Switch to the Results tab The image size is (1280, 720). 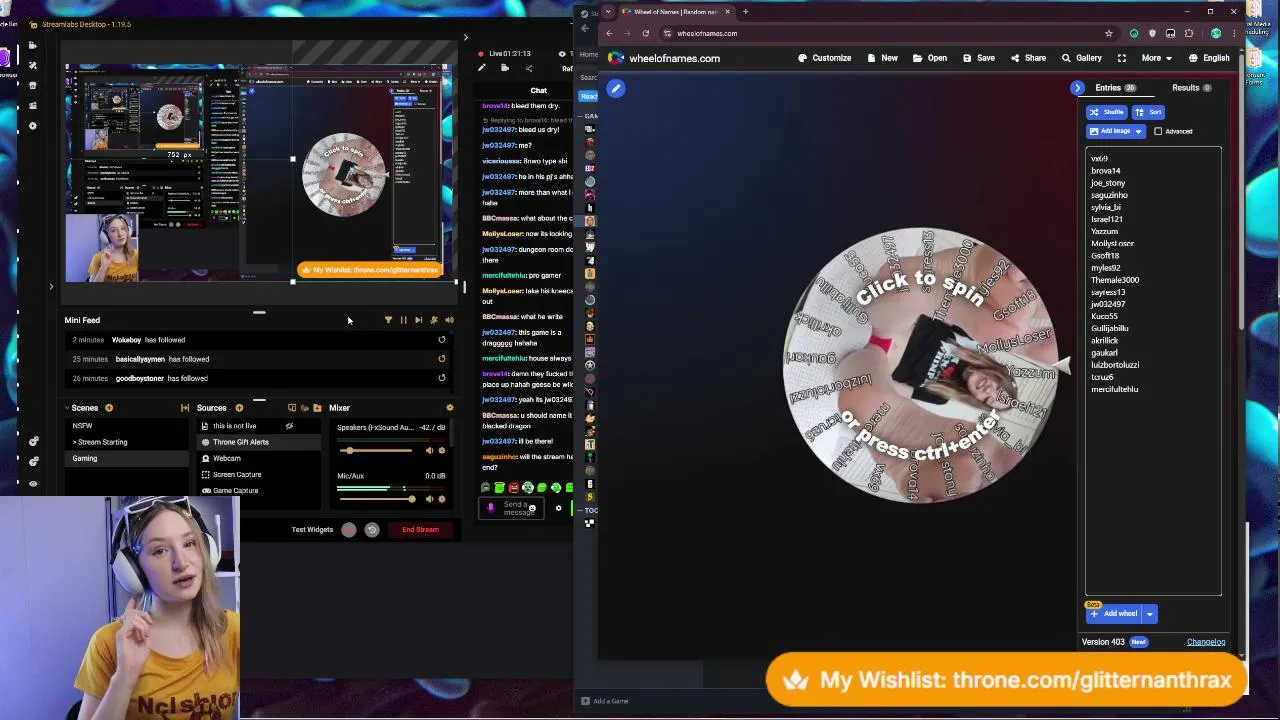(1191, 88)
